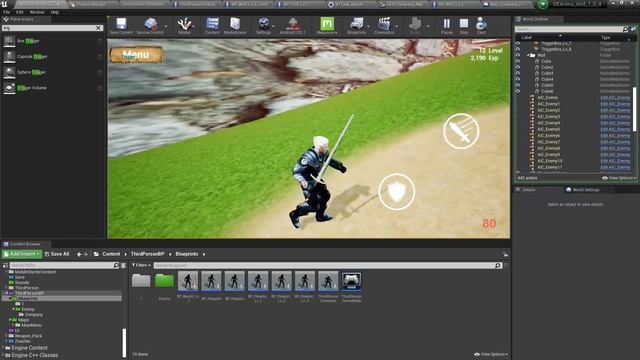Switch to the World Settings tab

(582, 190)
